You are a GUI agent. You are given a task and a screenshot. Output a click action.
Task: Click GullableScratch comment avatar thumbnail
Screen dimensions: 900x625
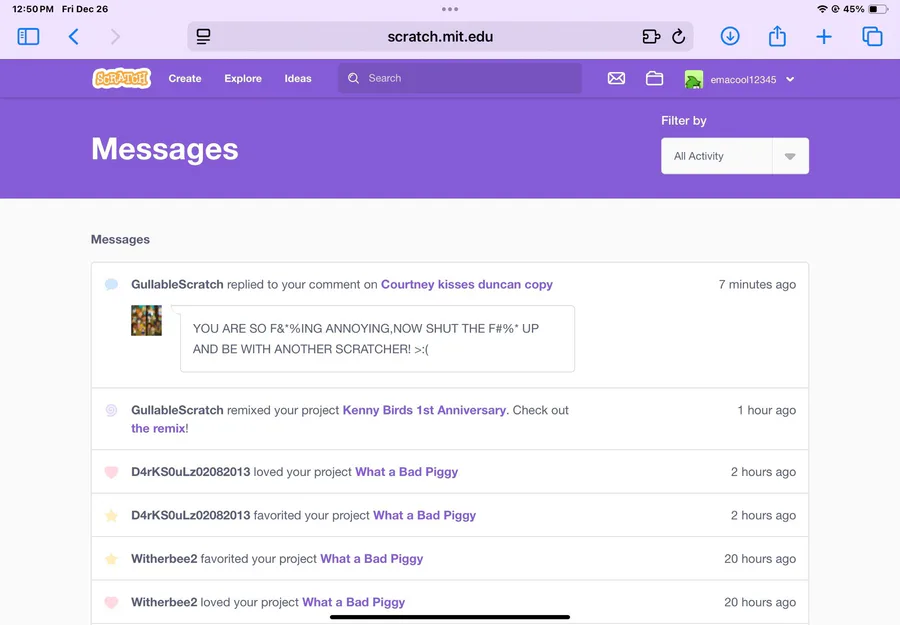tap(146, 320)
